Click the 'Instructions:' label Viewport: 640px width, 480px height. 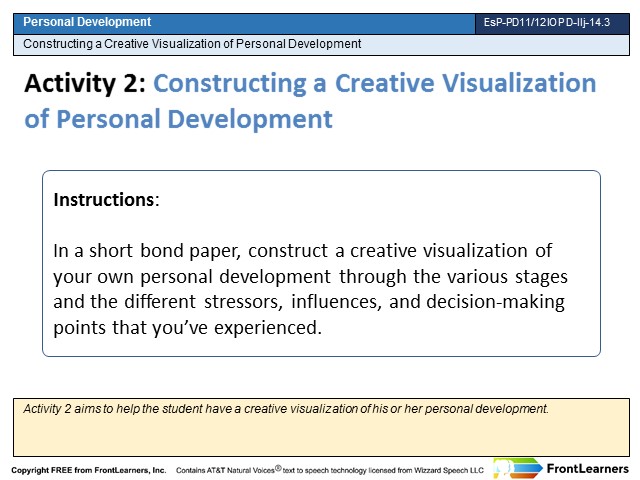point(106,200)
